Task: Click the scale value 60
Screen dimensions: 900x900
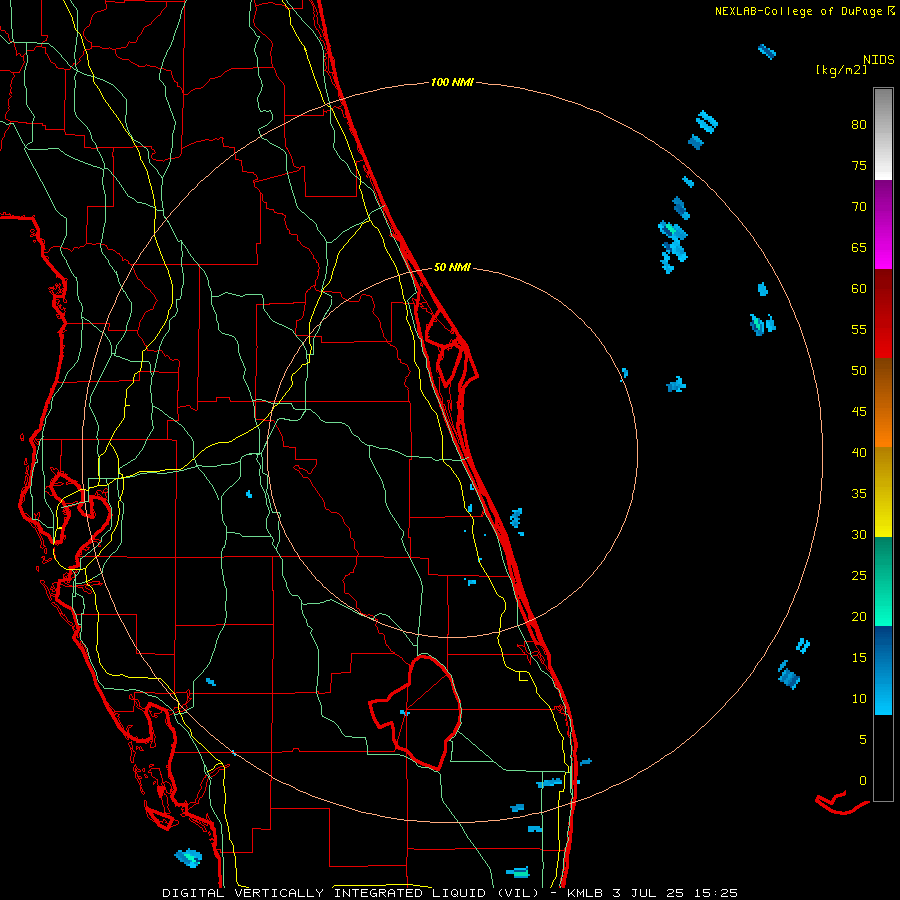Action: [x=859, y=289]
